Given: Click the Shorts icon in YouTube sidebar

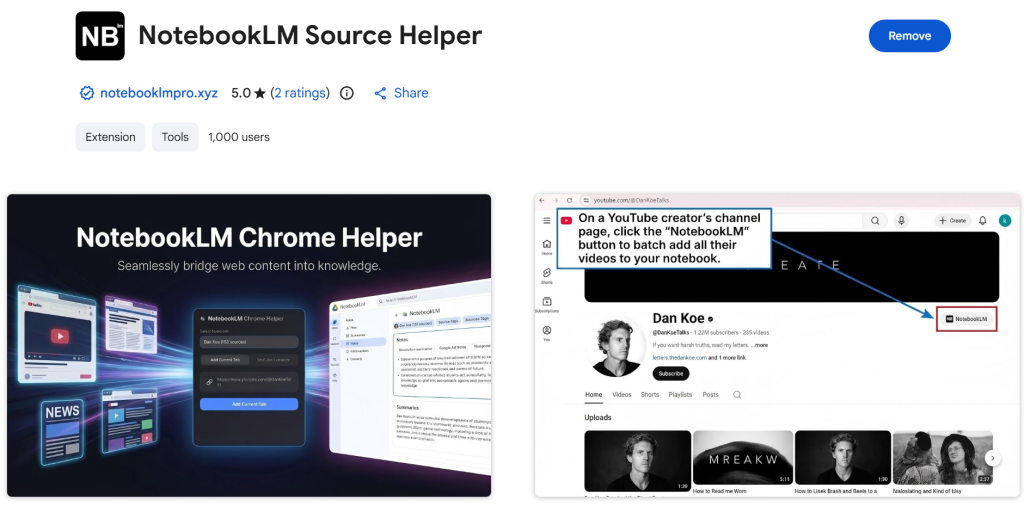Looking at the screenshot, I should point(547,274).
